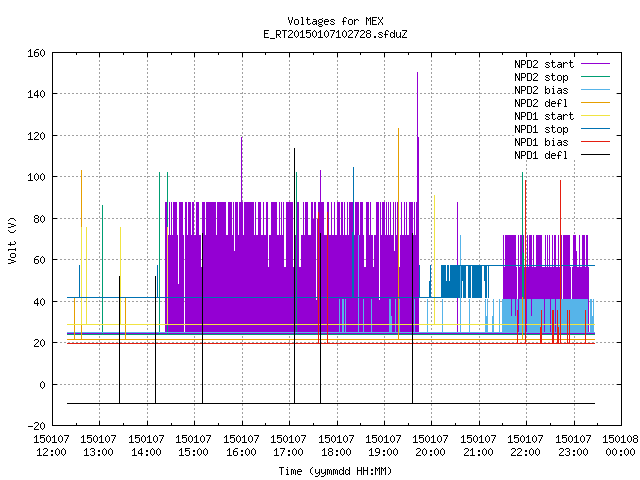
Task: Click the -20 y-axis tick label
Action: [36, 426]
